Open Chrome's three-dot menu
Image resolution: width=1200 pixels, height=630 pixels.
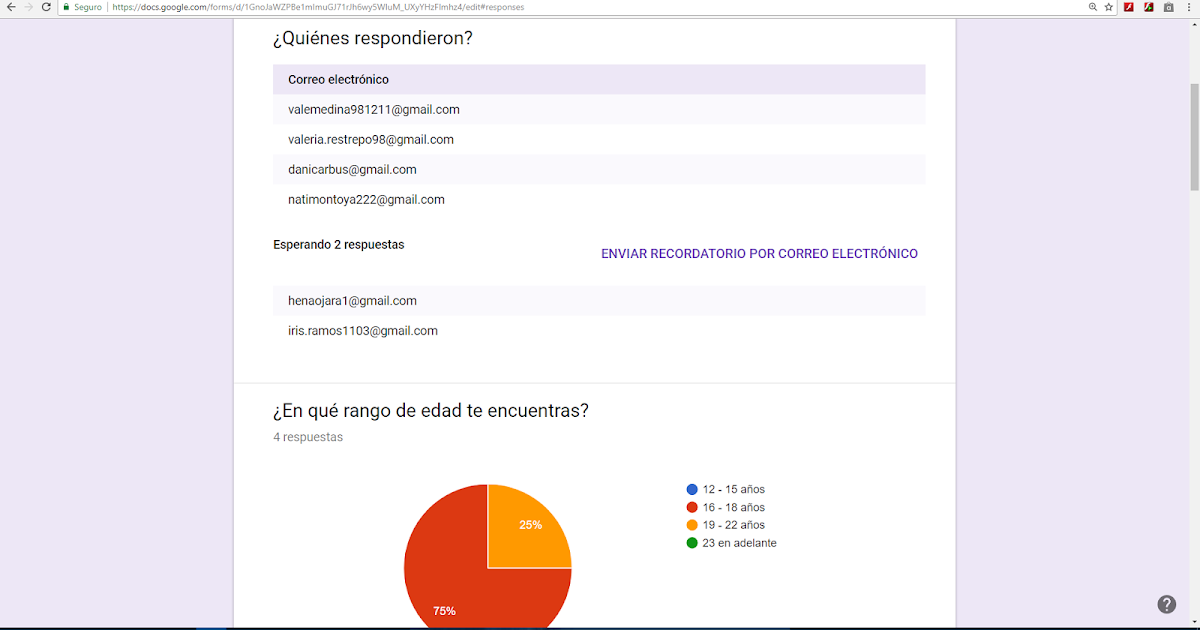click(1188, 7)
